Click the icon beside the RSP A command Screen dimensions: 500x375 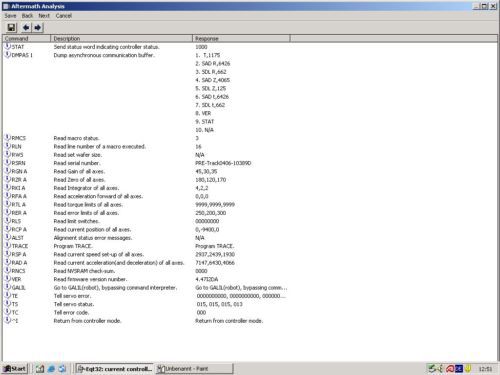[7, 254]
